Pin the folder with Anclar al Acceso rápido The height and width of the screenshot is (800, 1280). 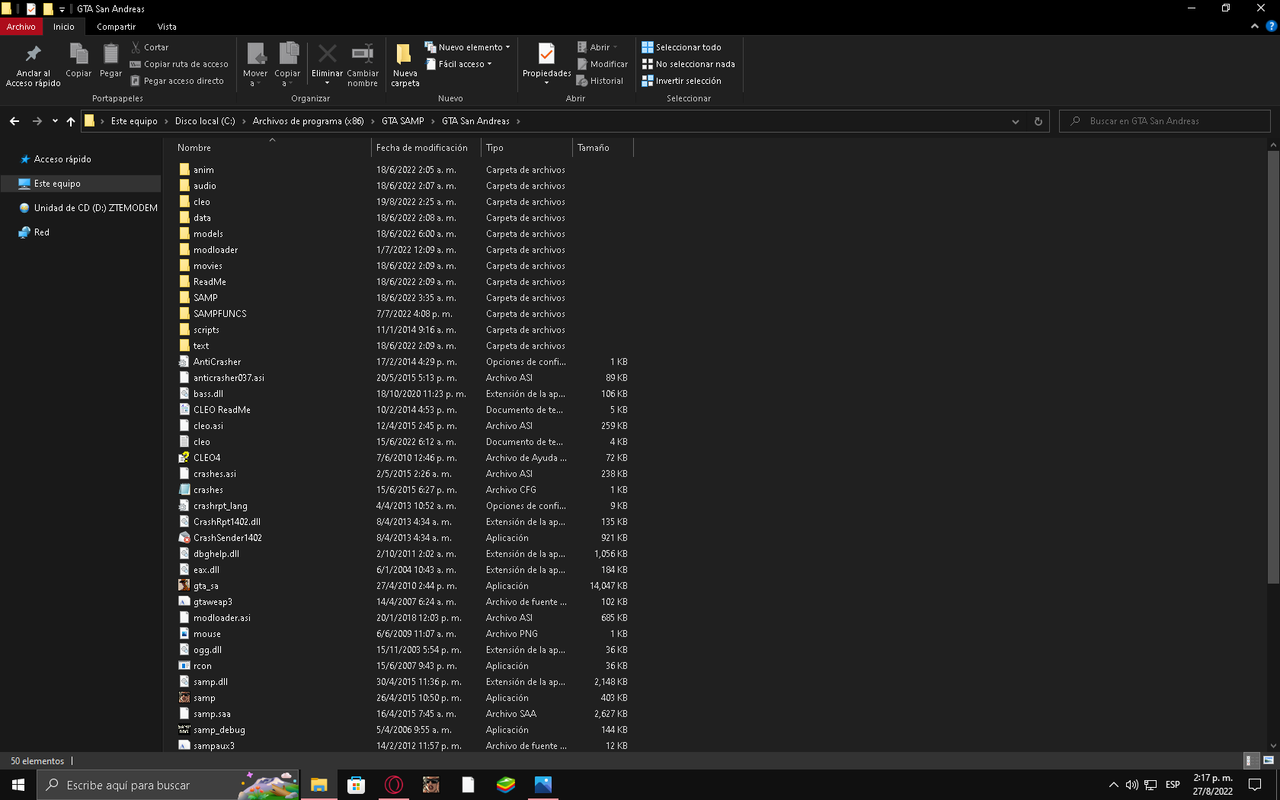click(33, 65)
